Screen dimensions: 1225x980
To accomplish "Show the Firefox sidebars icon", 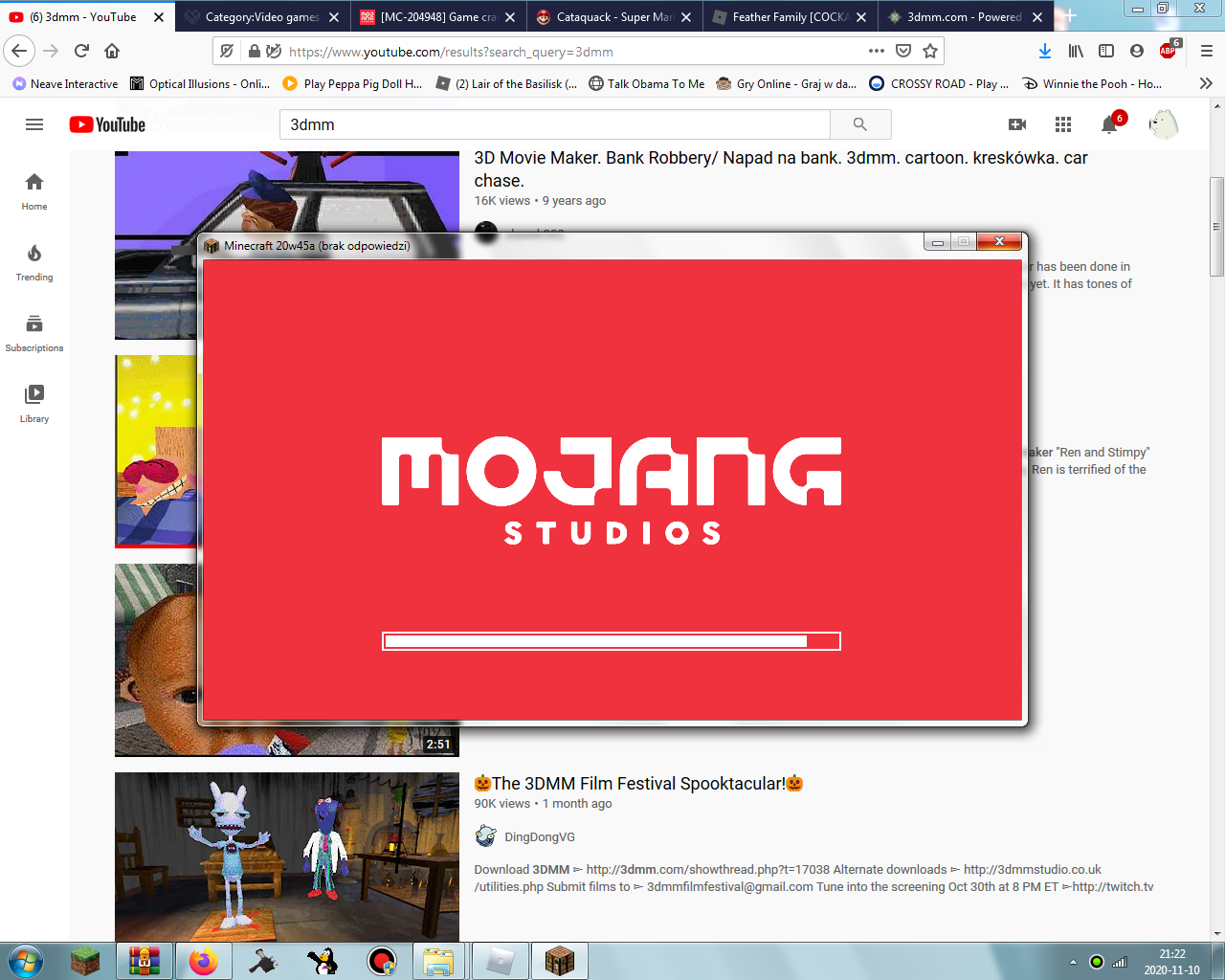I will click(x=1106, y=51).
